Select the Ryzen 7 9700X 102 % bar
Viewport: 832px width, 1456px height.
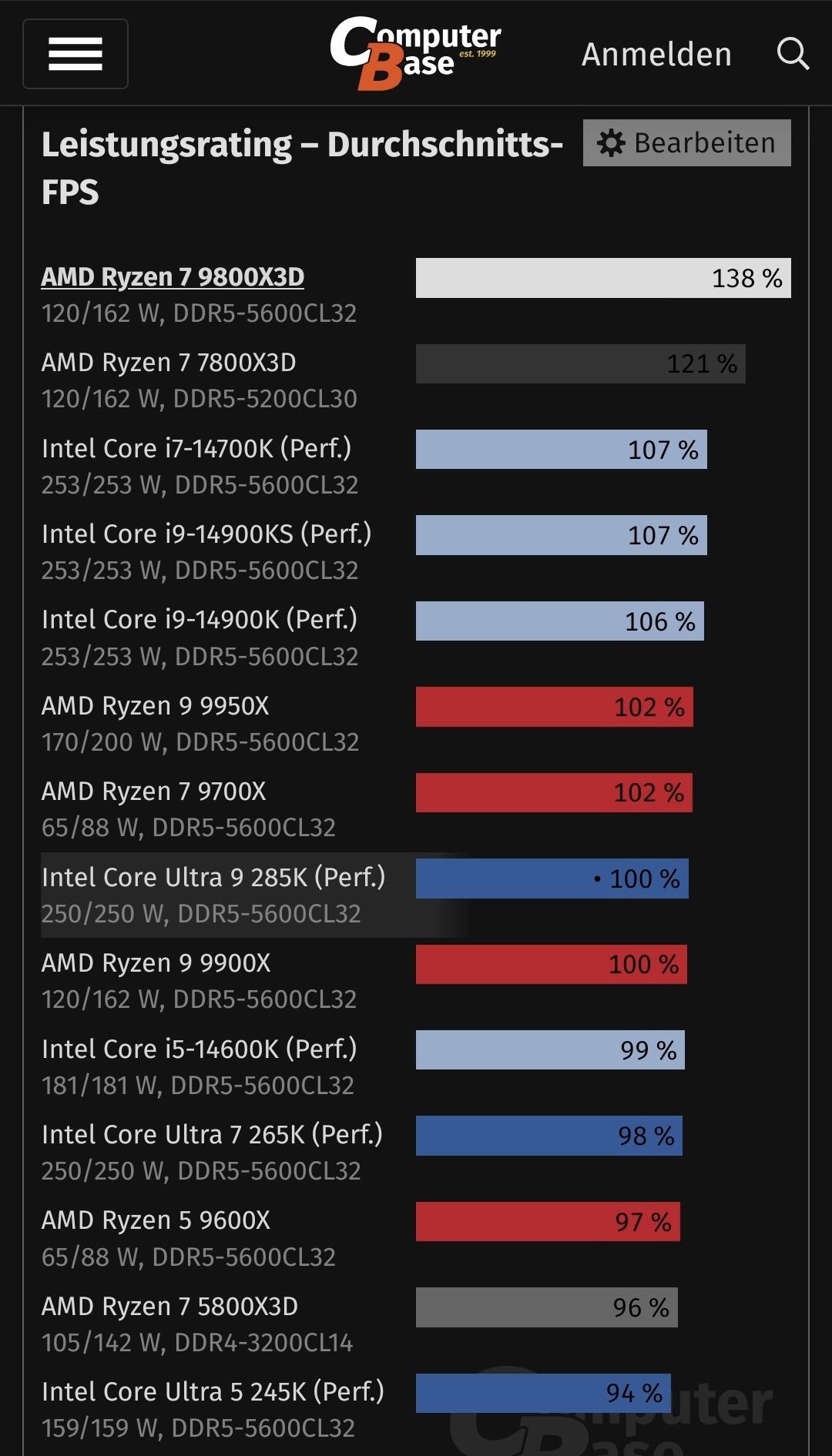(554, 793)
